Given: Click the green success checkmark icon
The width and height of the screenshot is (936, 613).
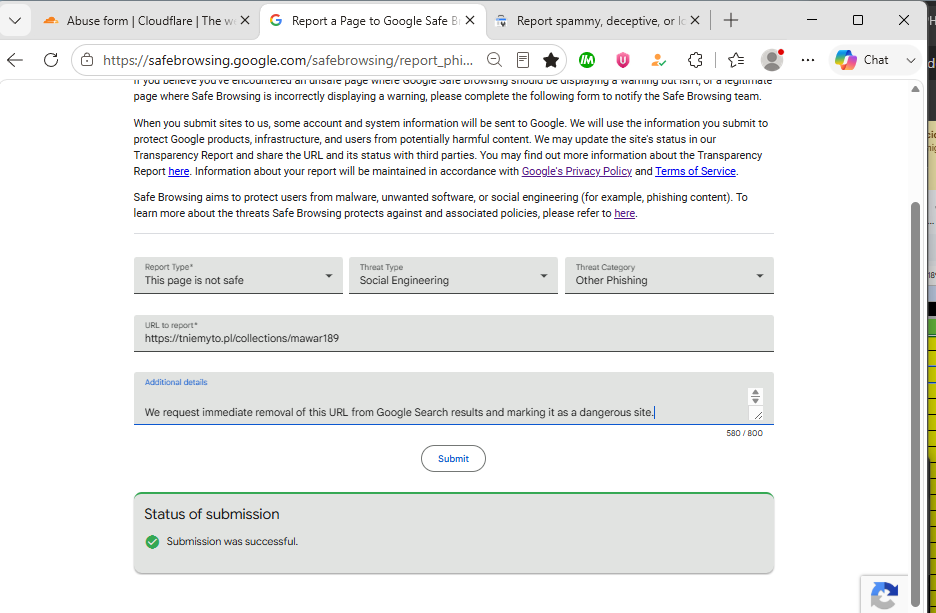Looking at the screenshot, I should (152, 541).
